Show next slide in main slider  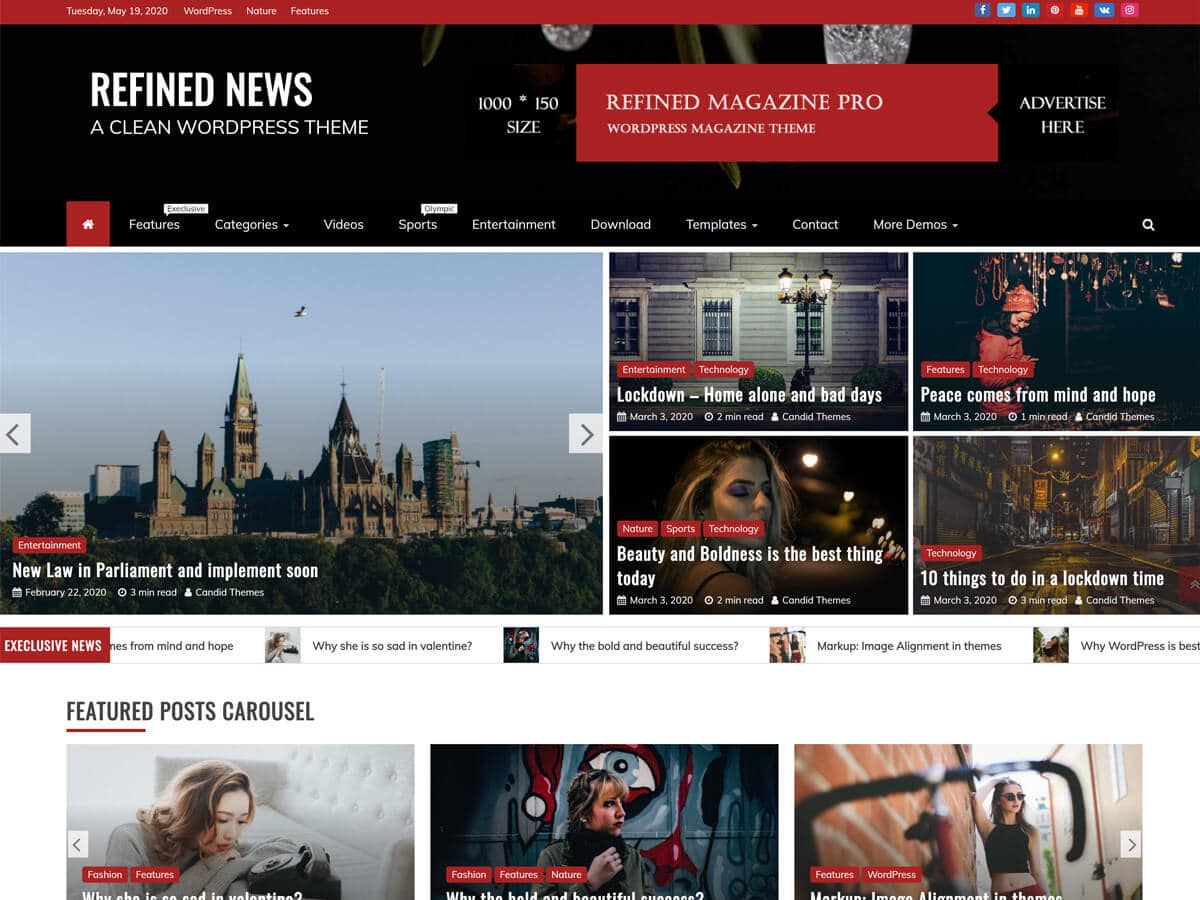pyautogui.click(x=586, y=434)
